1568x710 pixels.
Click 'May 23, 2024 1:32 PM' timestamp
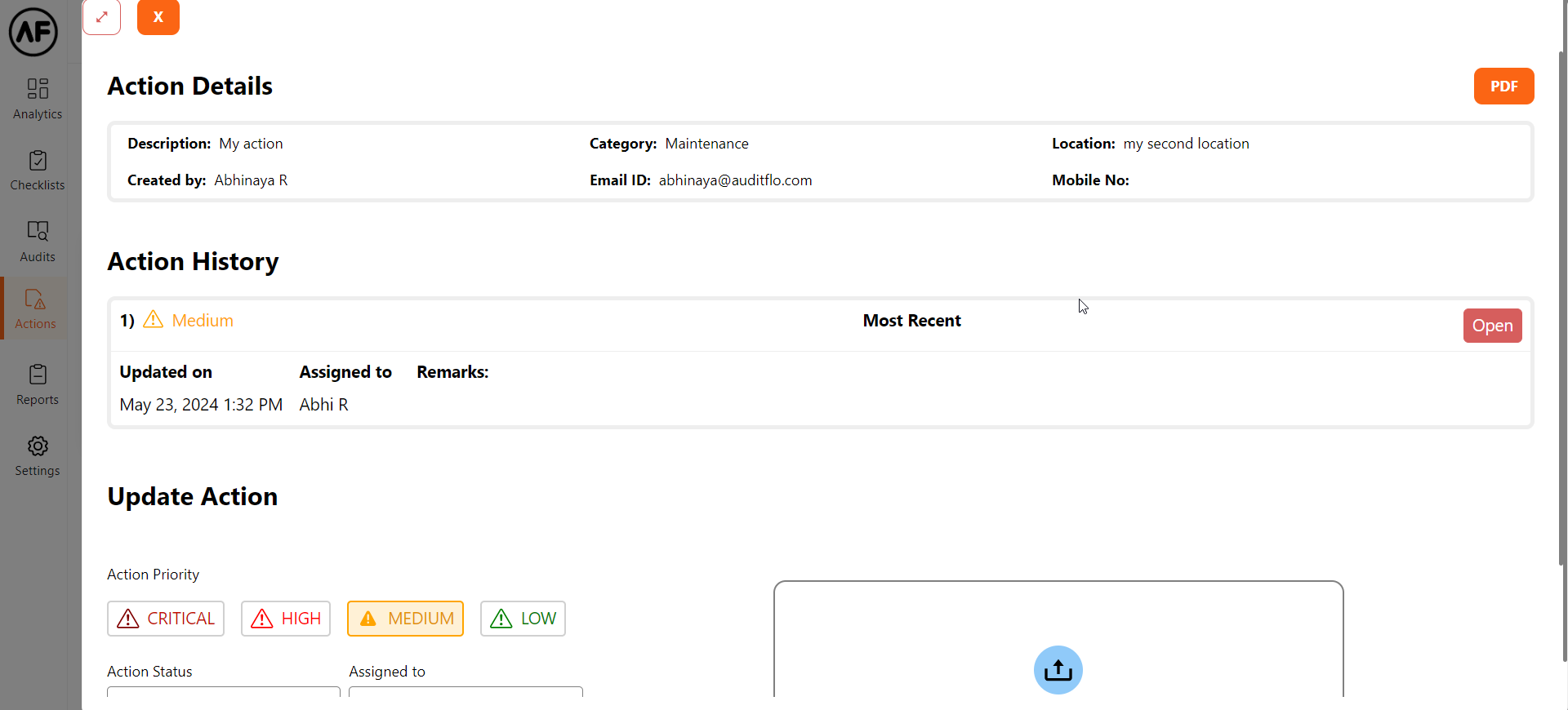(x=201, y=405)
